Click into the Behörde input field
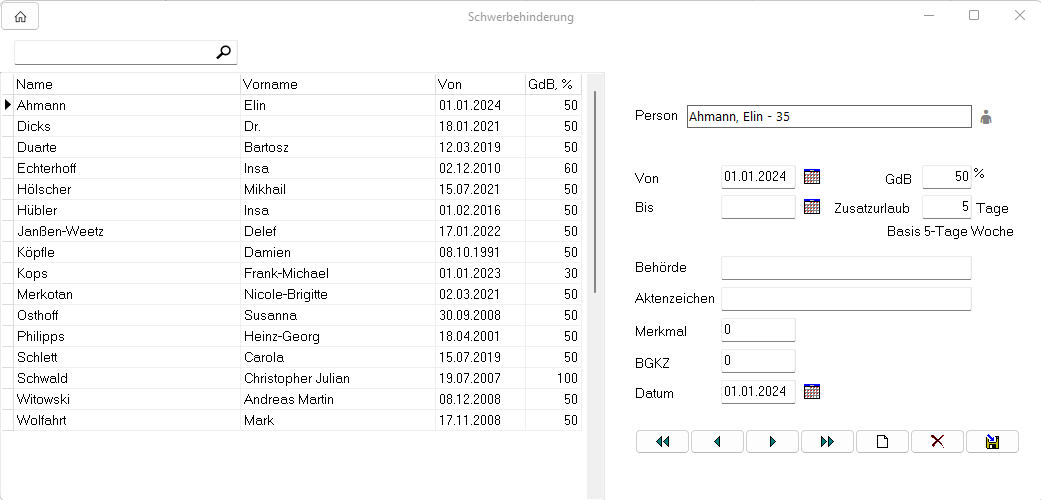 pos(846,268)
